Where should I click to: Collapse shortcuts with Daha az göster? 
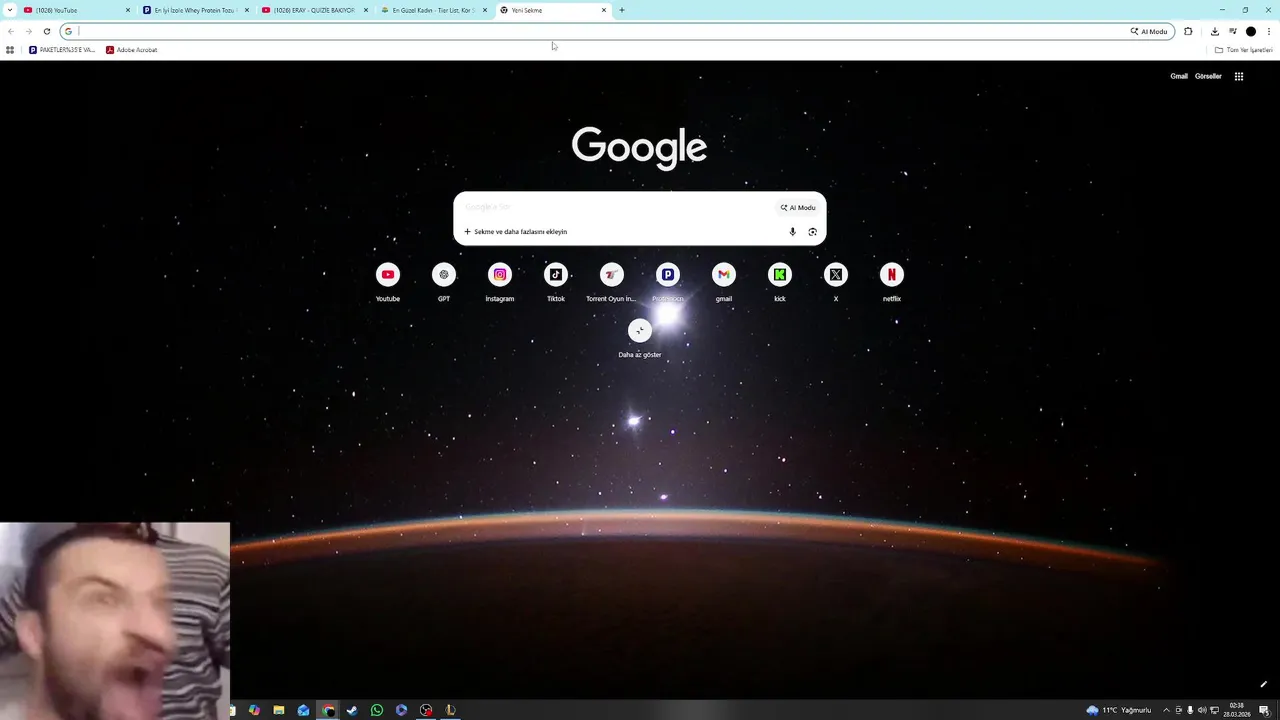(640, 339)
